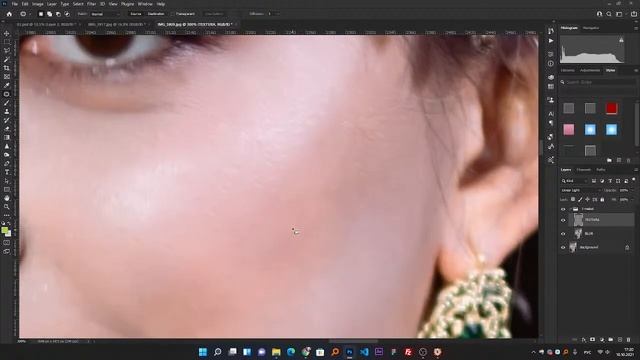Toggle lock image pixels brush icon

pyautogui.click(x=580, y=200)
